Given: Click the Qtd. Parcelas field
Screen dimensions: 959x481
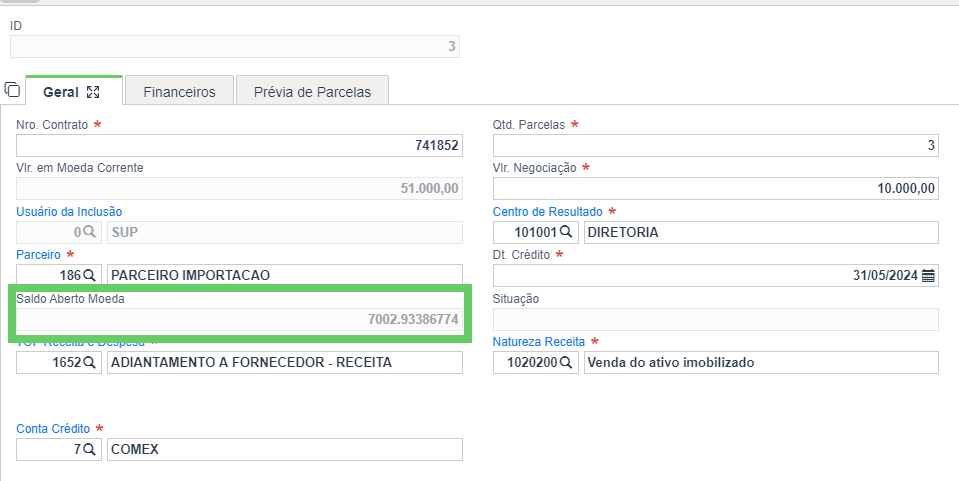Looking at the screenshot, I should click(716, 146).
